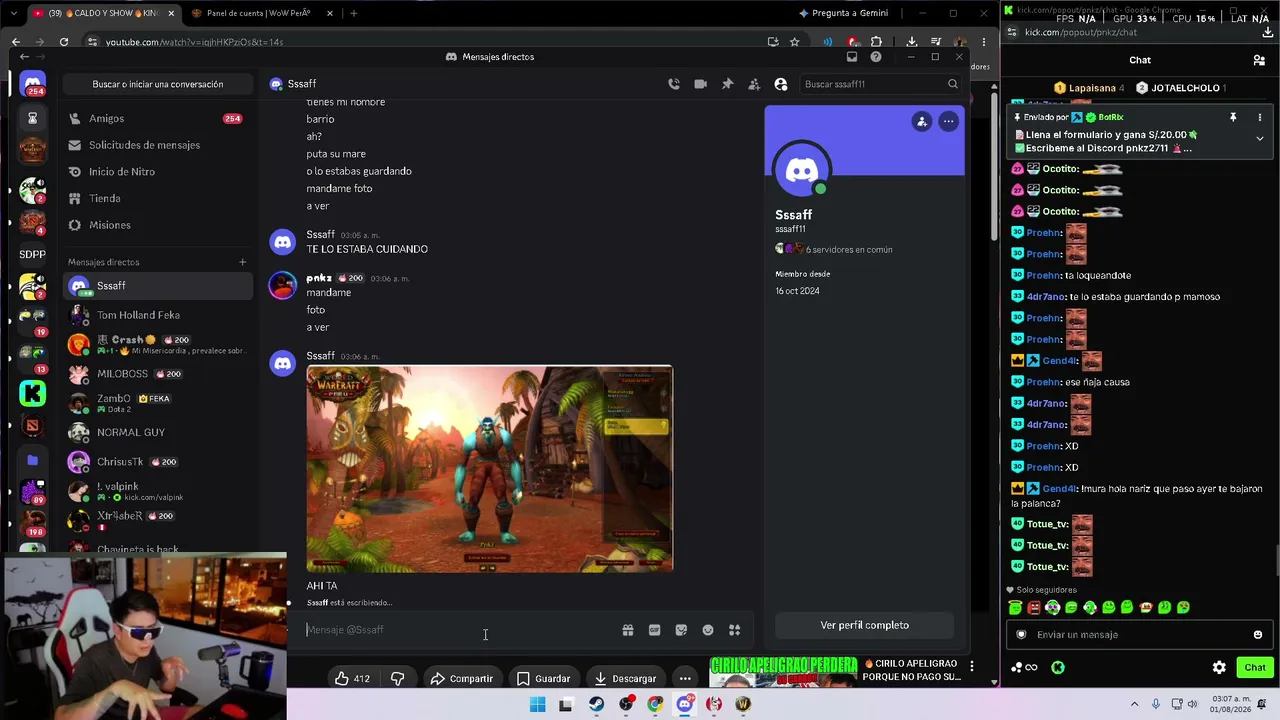Image resolution: width=1280 pixels, height=720 pixels.
Task: Open the World of Warcraft screenshot image
Action: coord(490,469)
